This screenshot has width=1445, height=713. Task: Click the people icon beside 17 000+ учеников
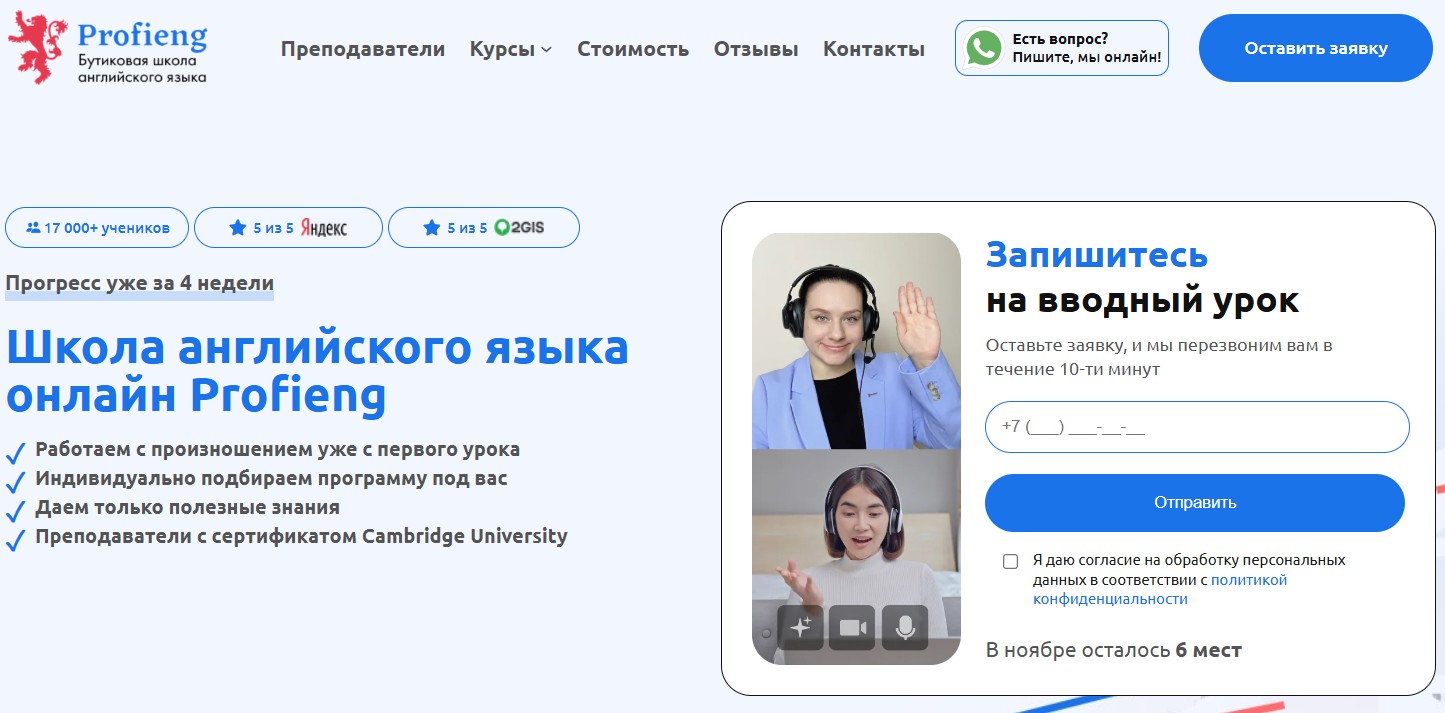(x=33, y=228)
